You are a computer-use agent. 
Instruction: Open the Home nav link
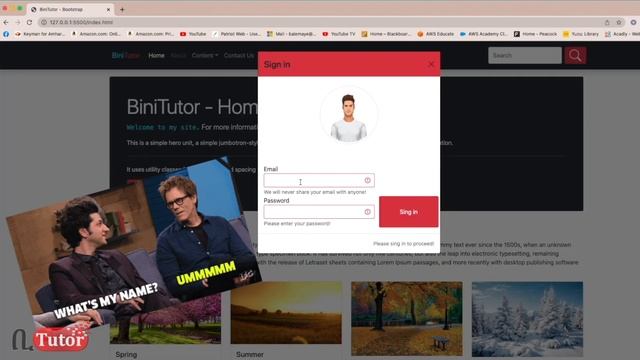[156, 56]
